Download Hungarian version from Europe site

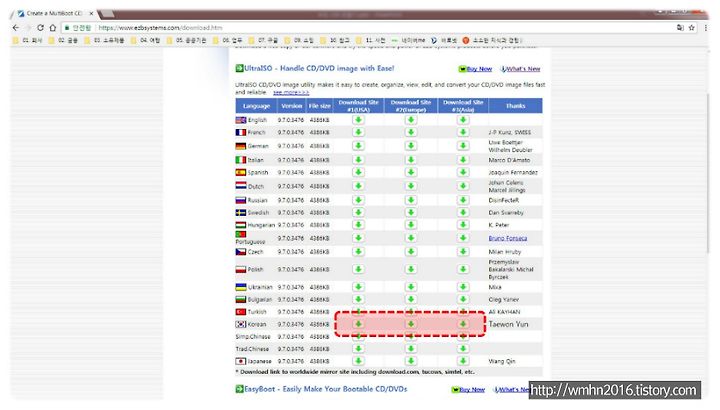(411, 225)
